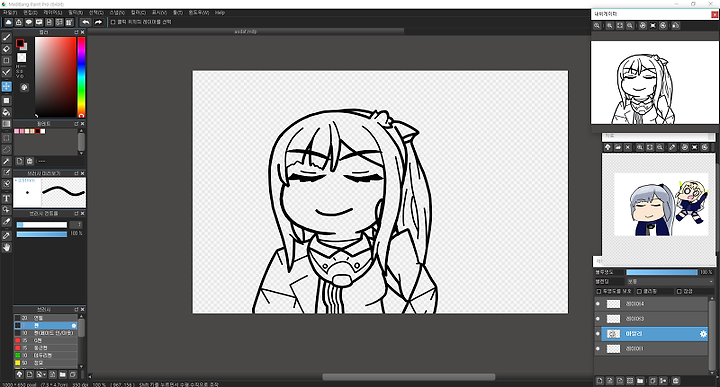Close the brush control panel
This screenshot has height=387, width=720.
(83, 213)
